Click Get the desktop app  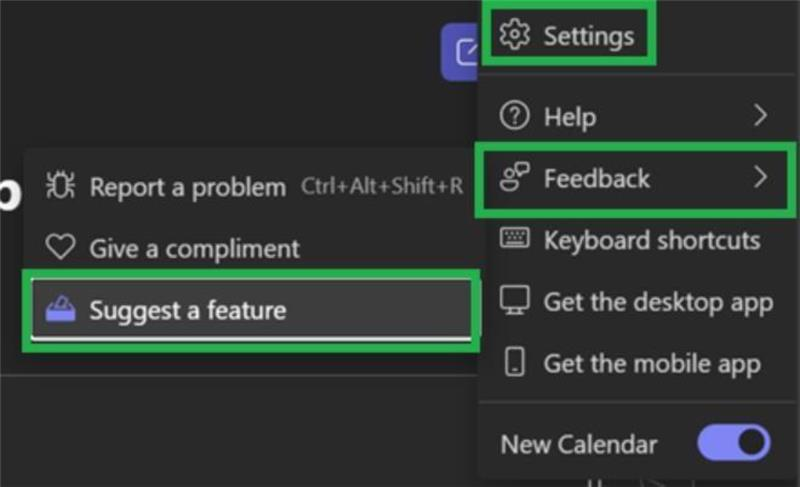[x=636, y=301]
